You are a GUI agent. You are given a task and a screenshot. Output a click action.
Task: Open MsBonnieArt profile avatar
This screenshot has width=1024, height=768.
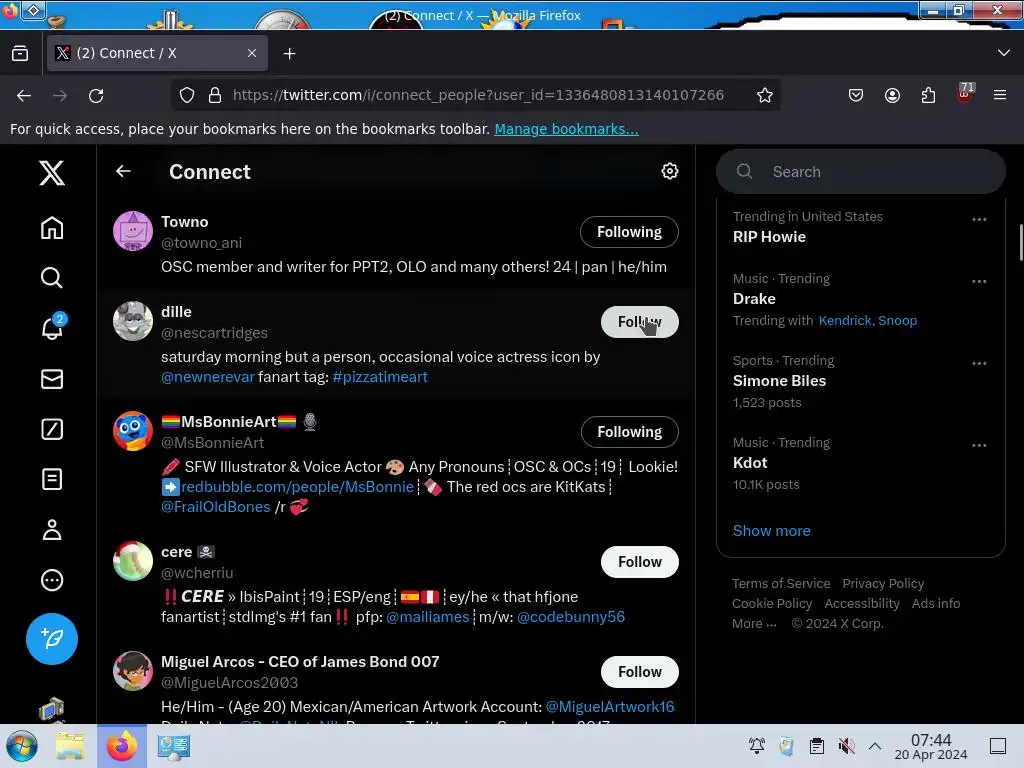click(133, 431)
